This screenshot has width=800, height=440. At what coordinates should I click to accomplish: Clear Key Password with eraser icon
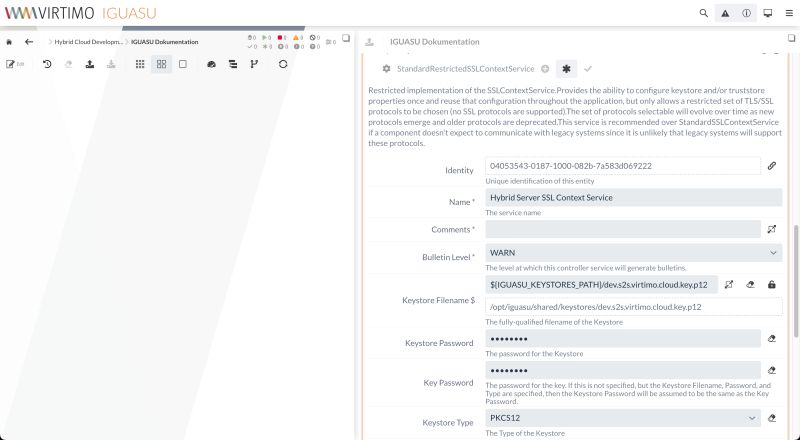pos(772,370)
